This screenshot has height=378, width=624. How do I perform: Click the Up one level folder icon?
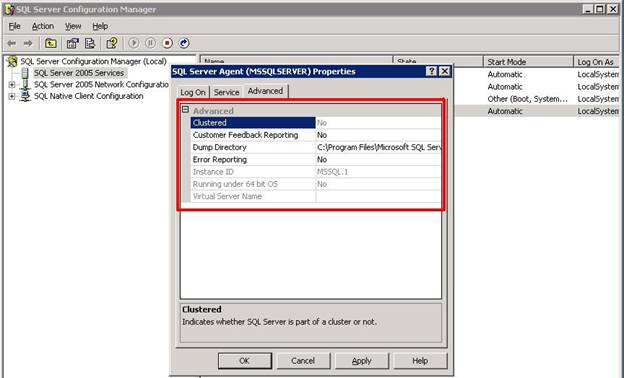(51, 43)
